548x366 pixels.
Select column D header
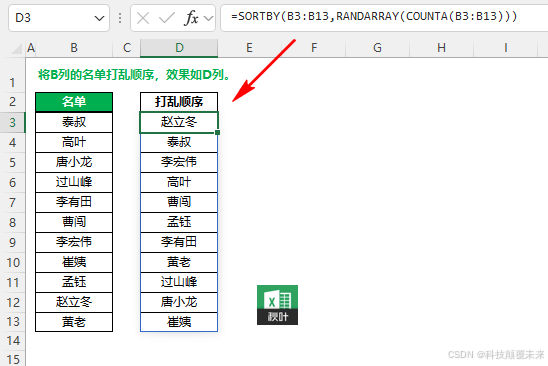[x=179, y=48]
